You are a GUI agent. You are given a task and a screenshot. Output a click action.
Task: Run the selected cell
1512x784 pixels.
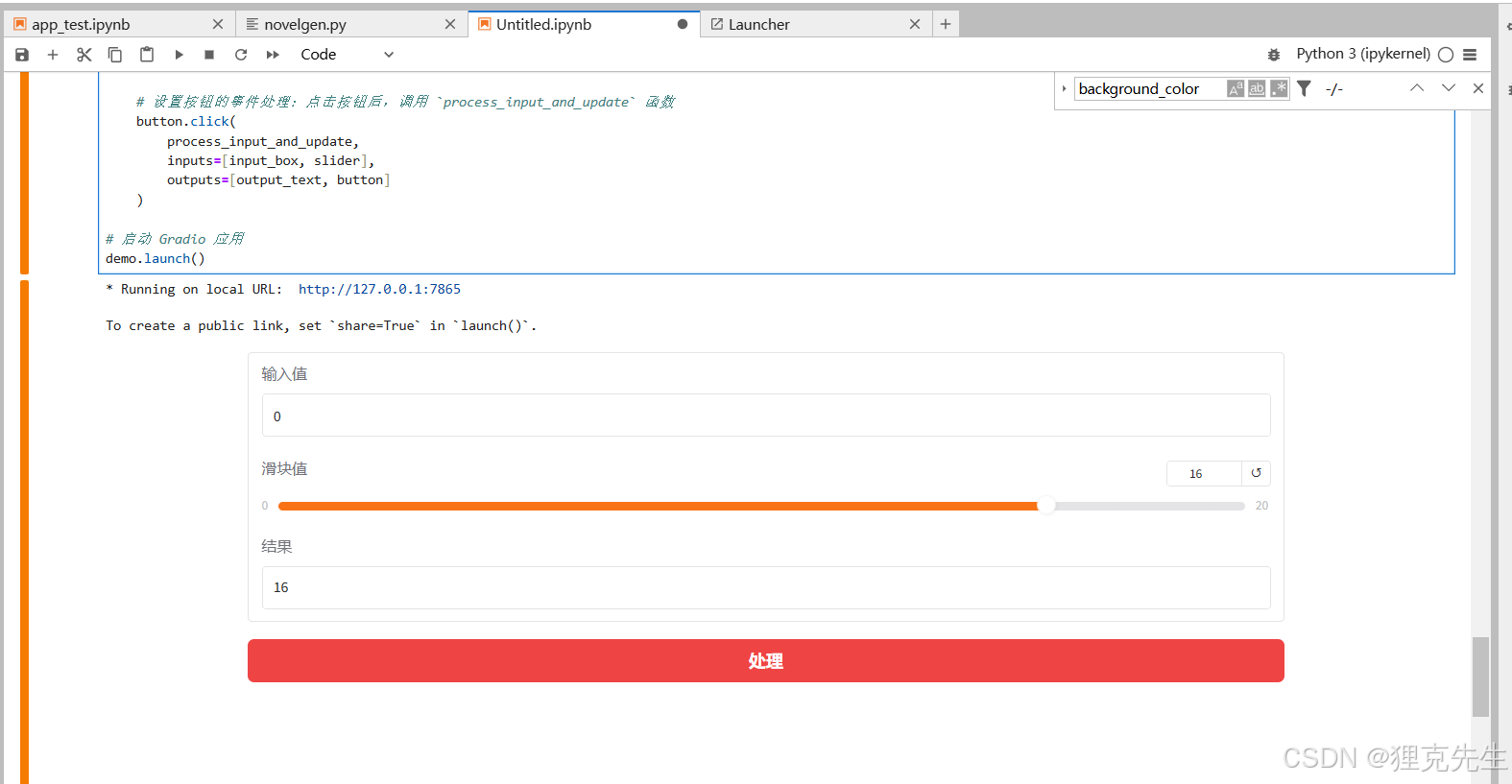(x=179, y=55)
